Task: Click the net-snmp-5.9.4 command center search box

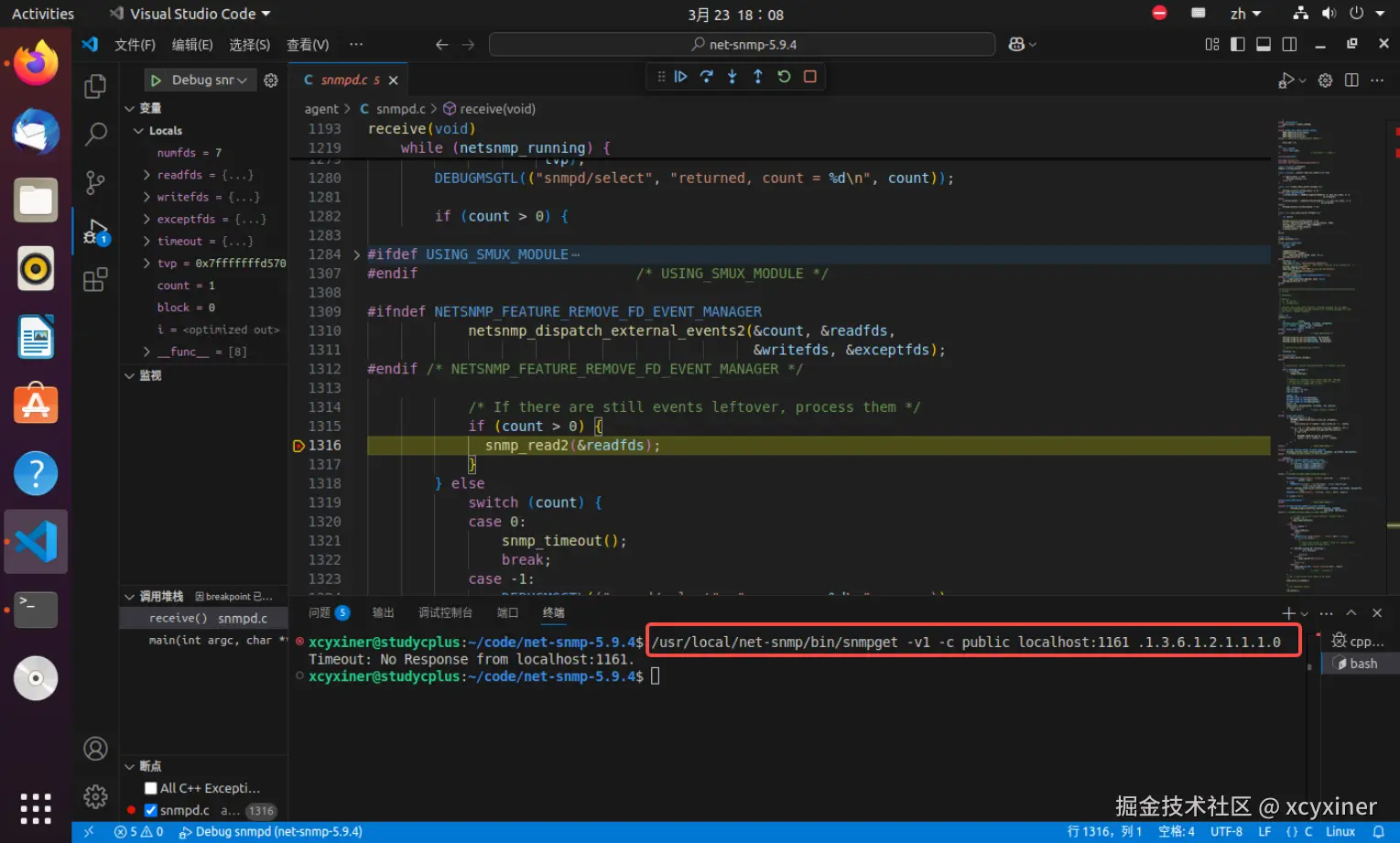Action: click(742, 45)
